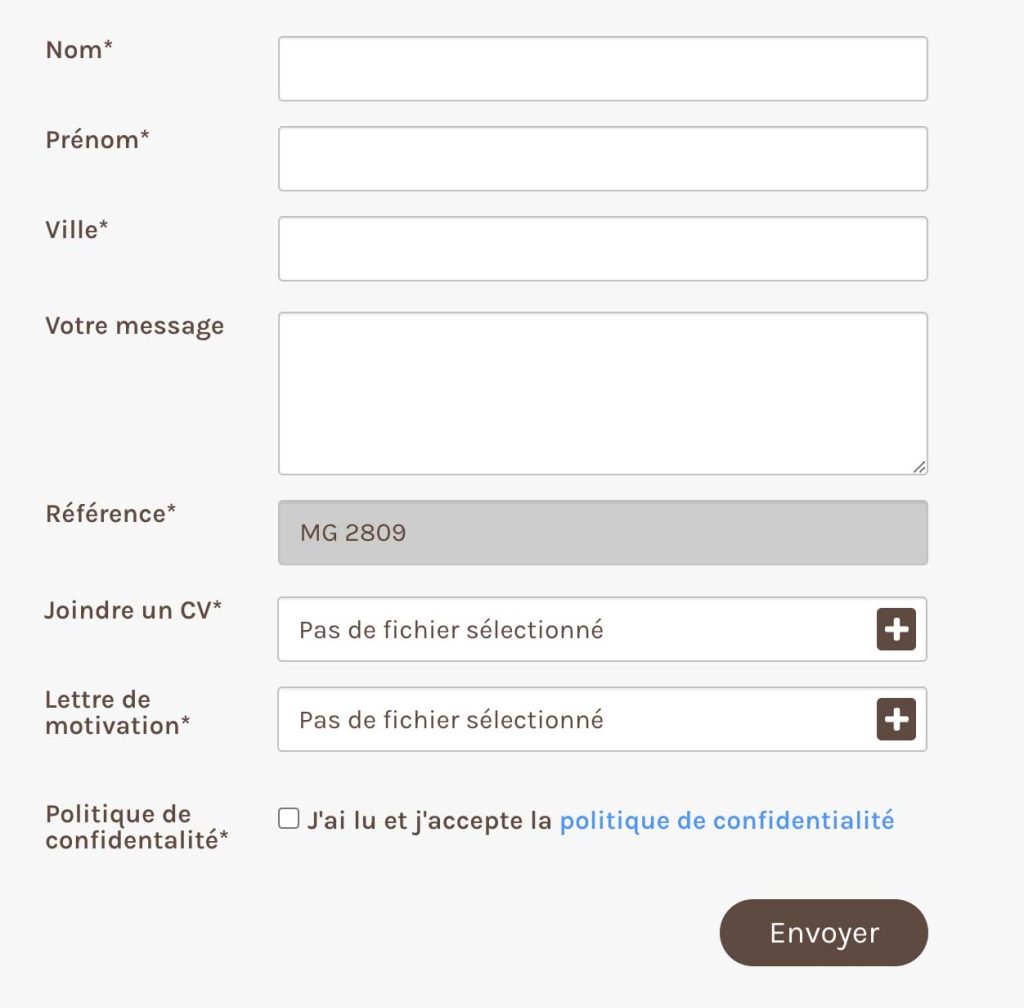Click the "J'ai lu et j'accepte la" label text
This screenshot has height=1008, width=1024.
(430, 821)
